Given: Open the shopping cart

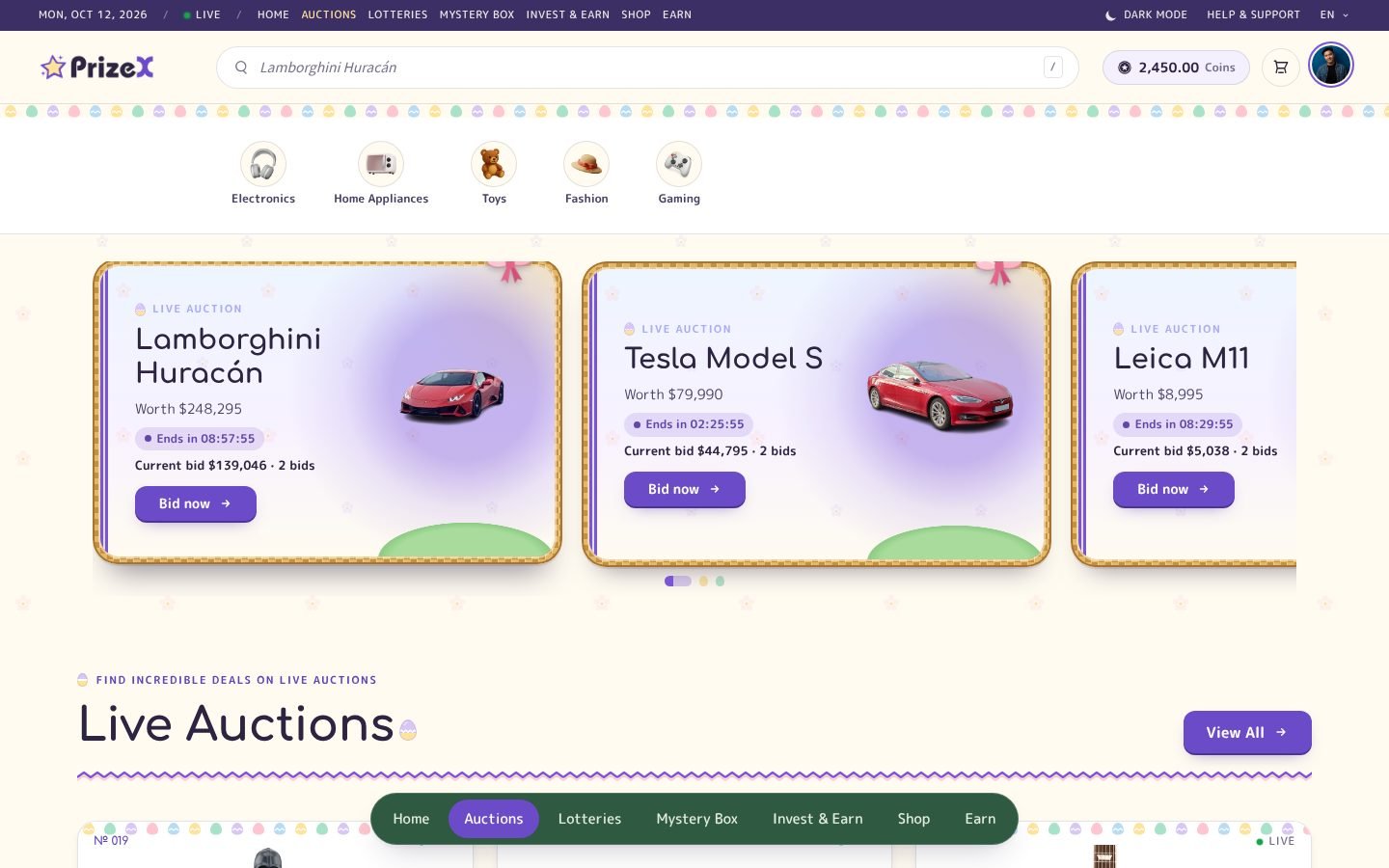Looking at the screenshot, I should click(x=1281, y=68).
